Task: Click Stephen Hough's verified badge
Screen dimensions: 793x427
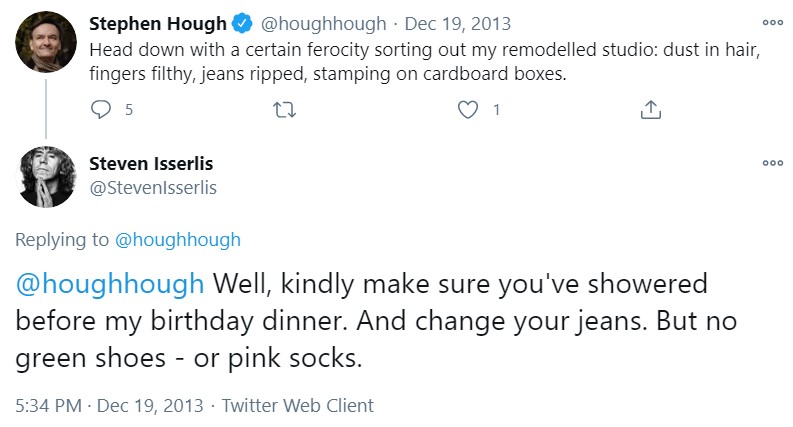Action: 242,23
